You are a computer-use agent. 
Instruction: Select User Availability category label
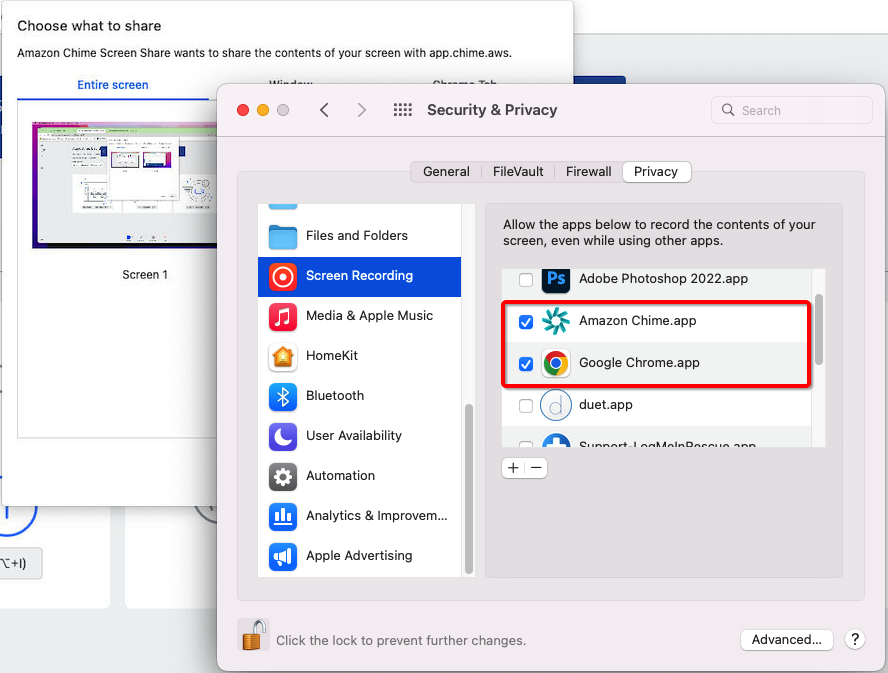(x=354, y=436)
